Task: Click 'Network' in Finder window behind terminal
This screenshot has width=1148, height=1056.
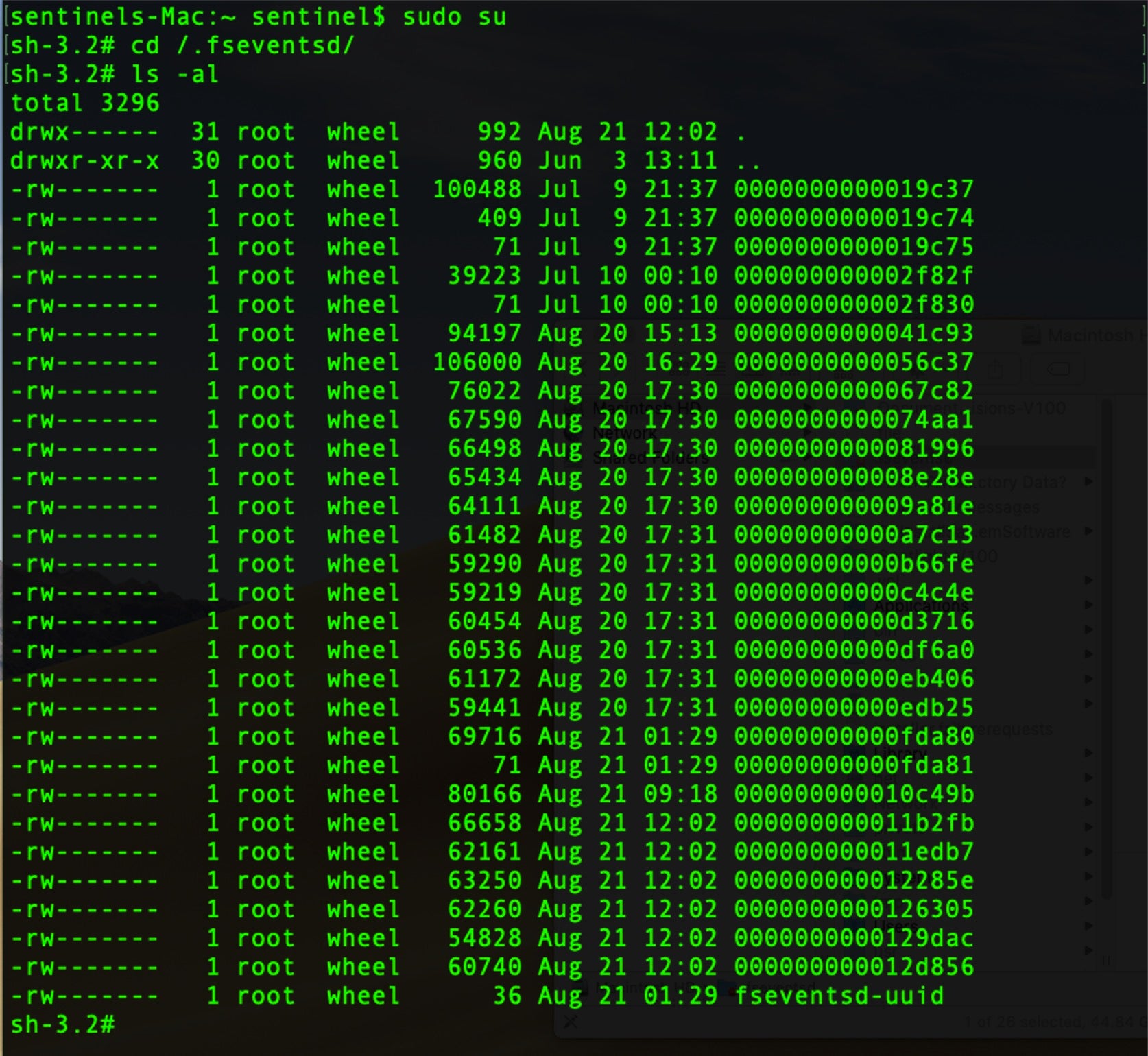Action: (x=624, y=433)
